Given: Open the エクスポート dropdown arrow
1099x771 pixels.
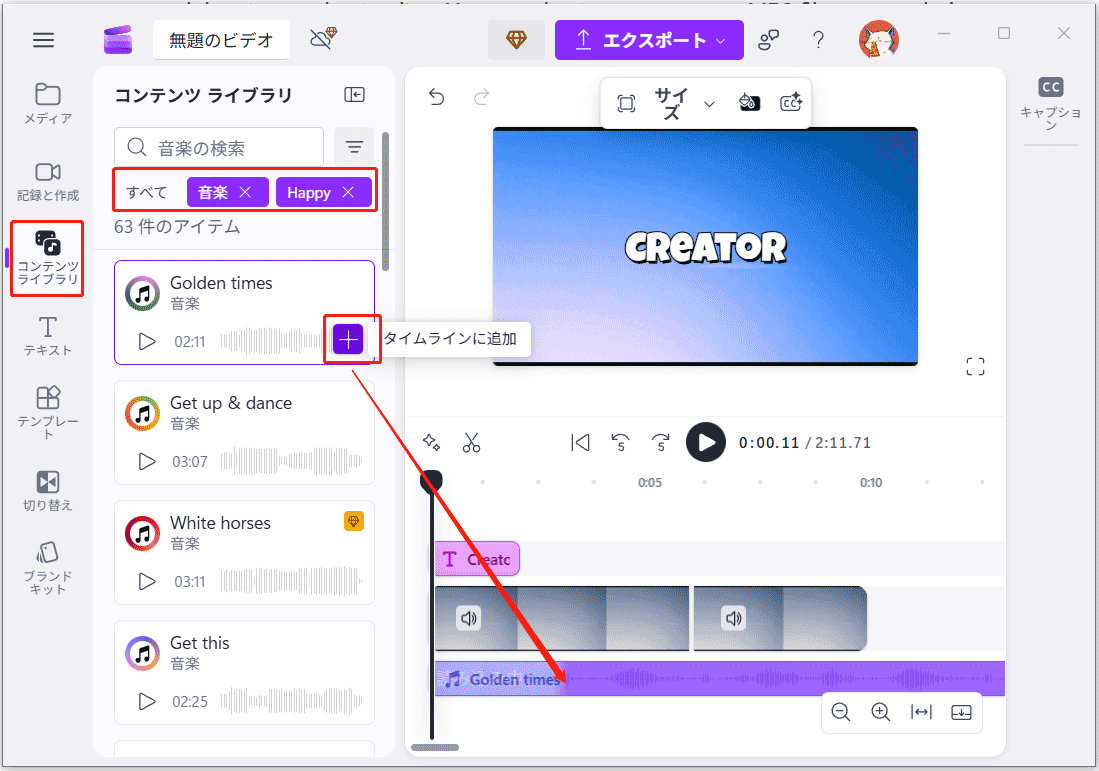Looking at the screenshot, I should [719, 40].
